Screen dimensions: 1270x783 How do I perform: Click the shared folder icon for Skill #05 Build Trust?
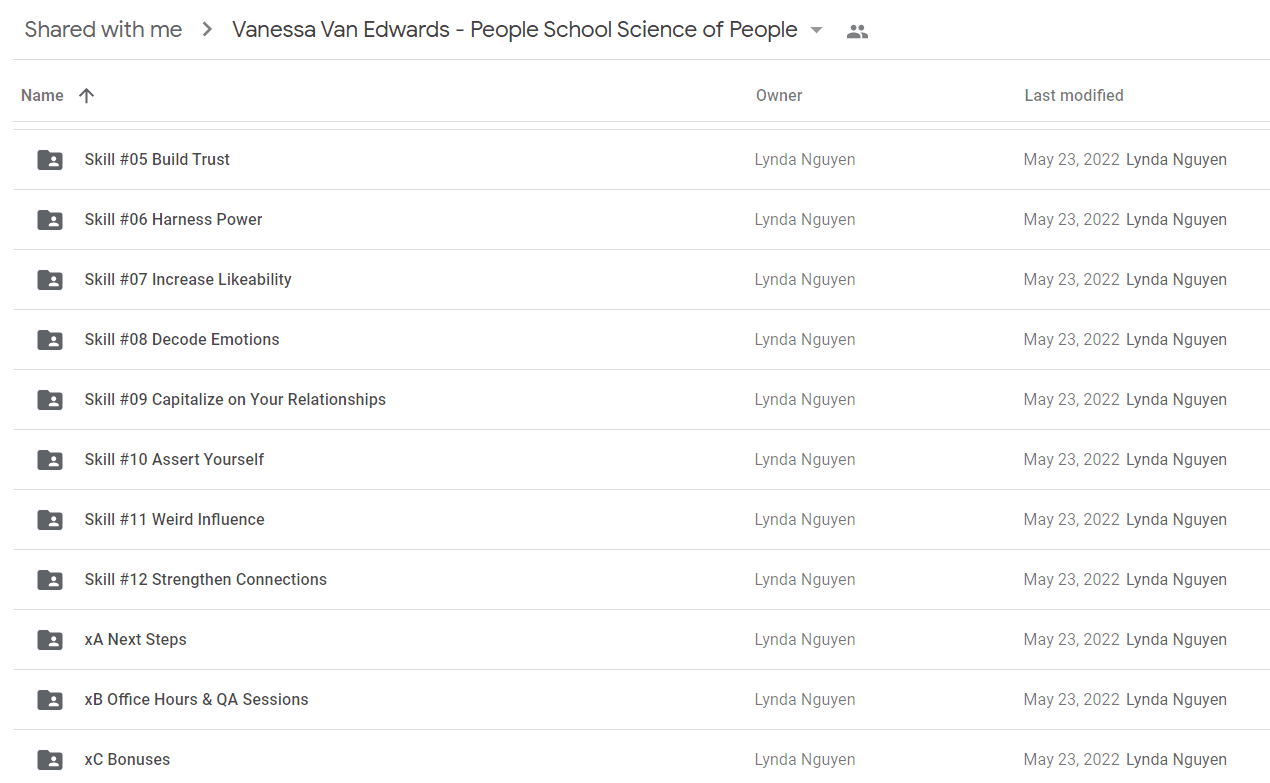tap(50, 160)
